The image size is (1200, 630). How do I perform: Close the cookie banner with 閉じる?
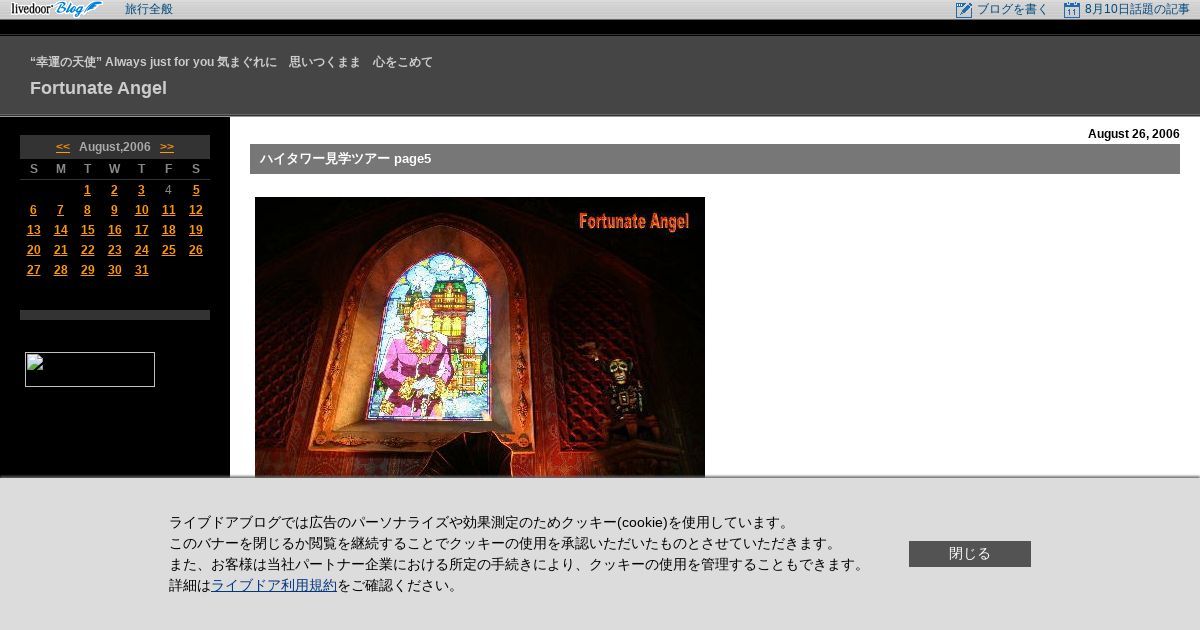(970, 554)
